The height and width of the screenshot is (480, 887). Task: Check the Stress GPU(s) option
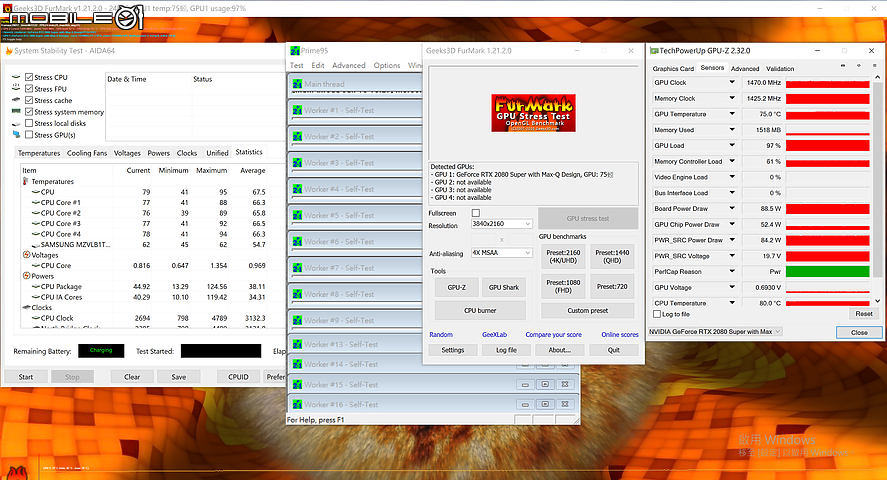pos(29,135)
